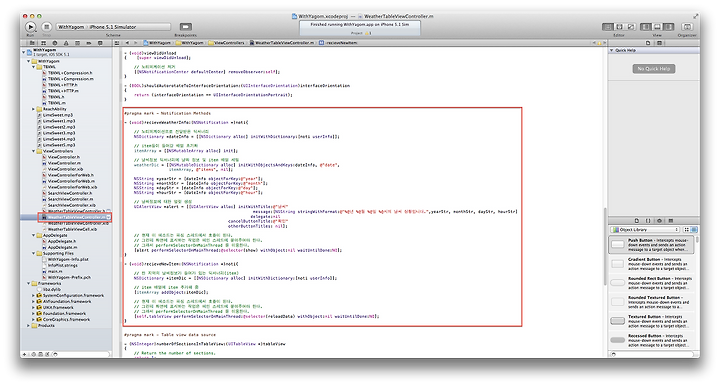The width and height of the screenshot is (720, 386).
Task: Choose the iPhone 5.1 Simulator destination
Action: [x=113, y=27]
